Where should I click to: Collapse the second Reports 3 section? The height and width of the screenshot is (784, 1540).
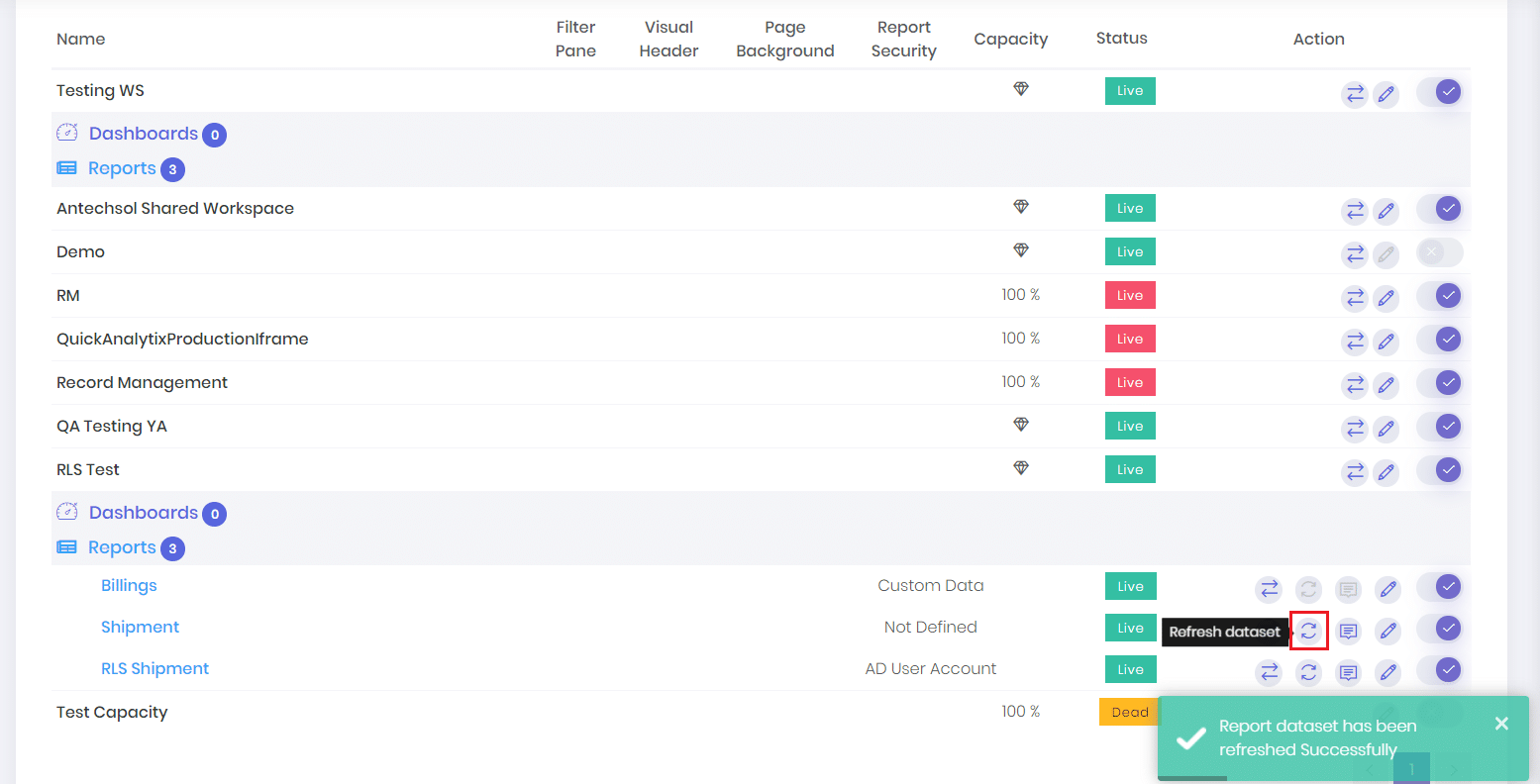pyautogui.click(x=120, y=547)
